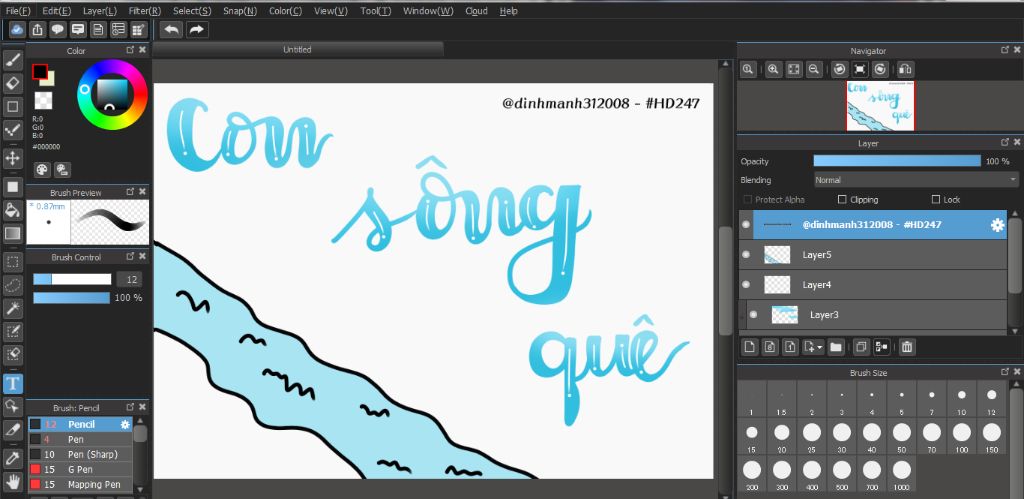
Task: Hide the @dinhmanh312008 - #HD247 layer
Action: click(746, 225)
